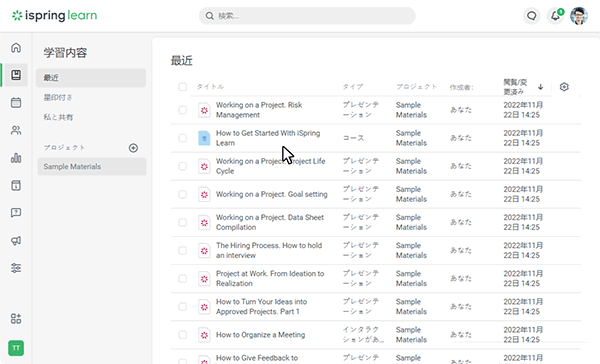Open the megaphone announcements icon
The height and width of the screenshot is (364, 600).
pos(16,240)
